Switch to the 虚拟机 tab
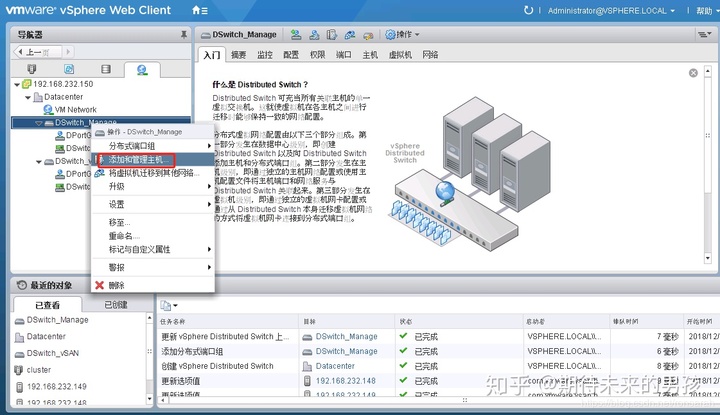This screenshot has height=415, width=720. (x=400, y=55)
